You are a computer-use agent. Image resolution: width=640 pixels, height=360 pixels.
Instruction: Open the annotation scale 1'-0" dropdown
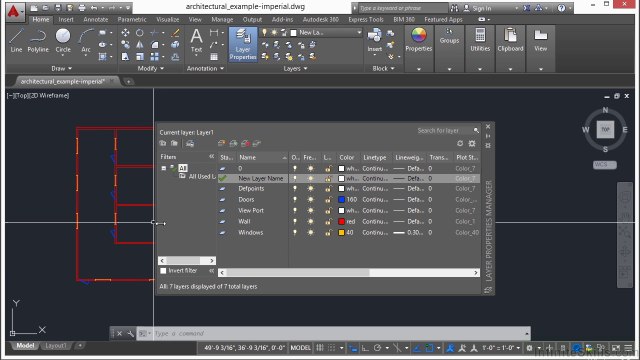[x=500, y=348]
